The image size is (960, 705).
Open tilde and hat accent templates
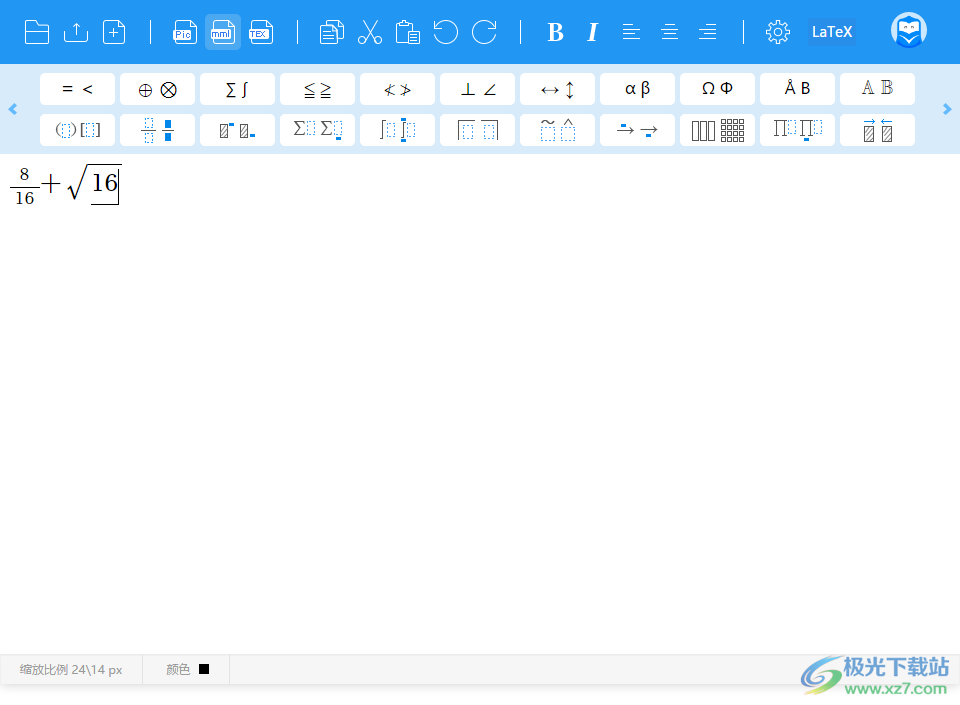coord(557,130)
